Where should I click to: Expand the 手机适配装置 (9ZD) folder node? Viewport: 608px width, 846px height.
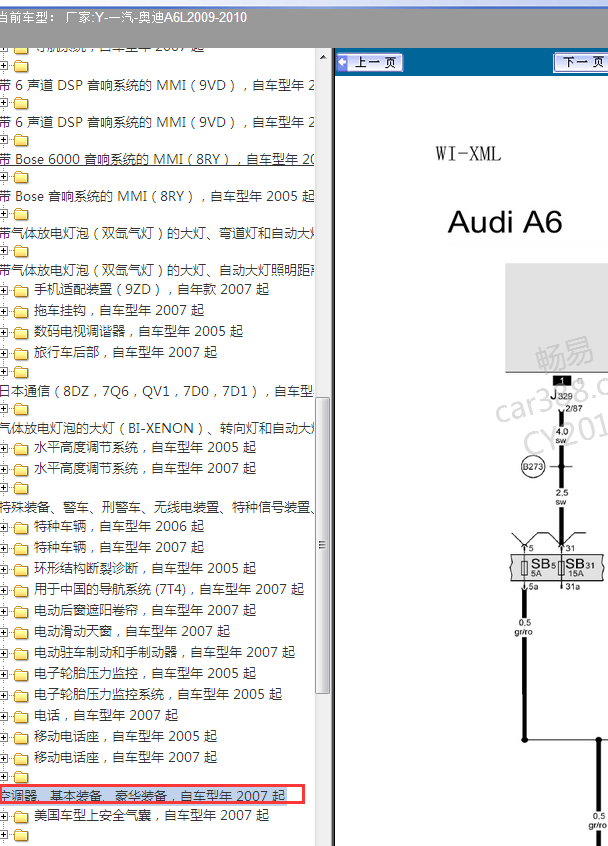4,290
